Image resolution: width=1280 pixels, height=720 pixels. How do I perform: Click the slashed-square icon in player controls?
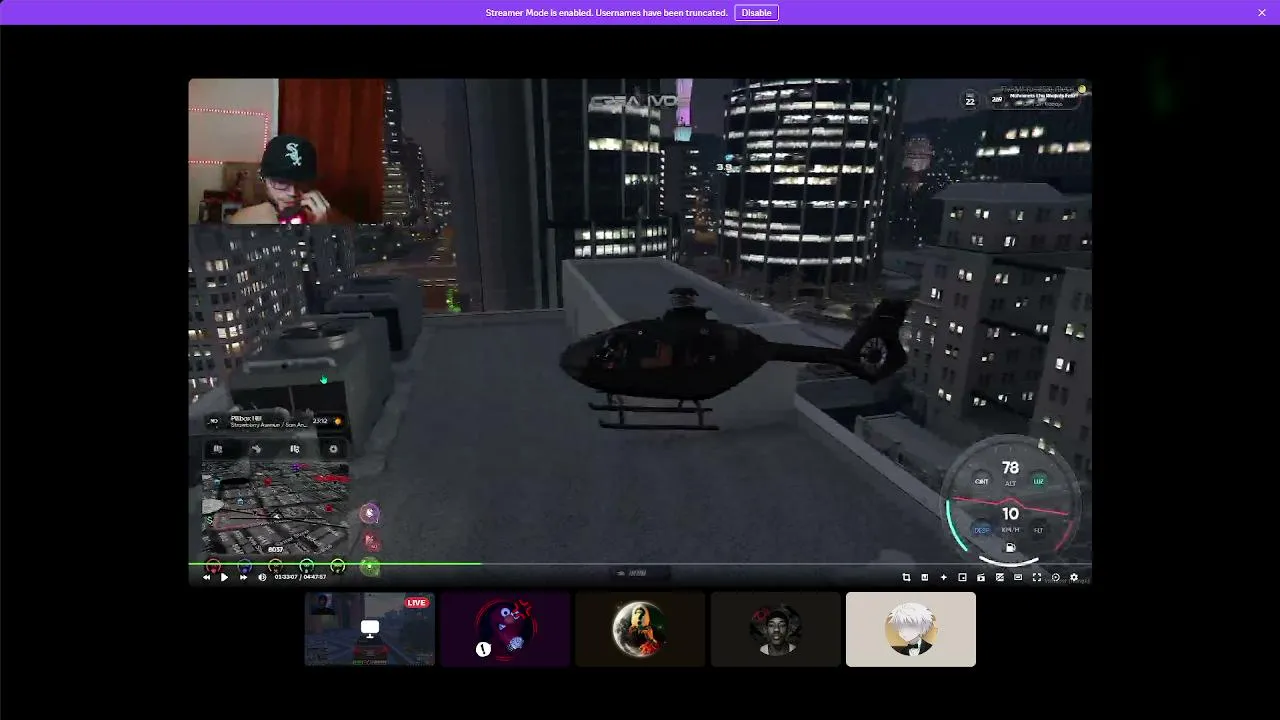point(1000,577)
